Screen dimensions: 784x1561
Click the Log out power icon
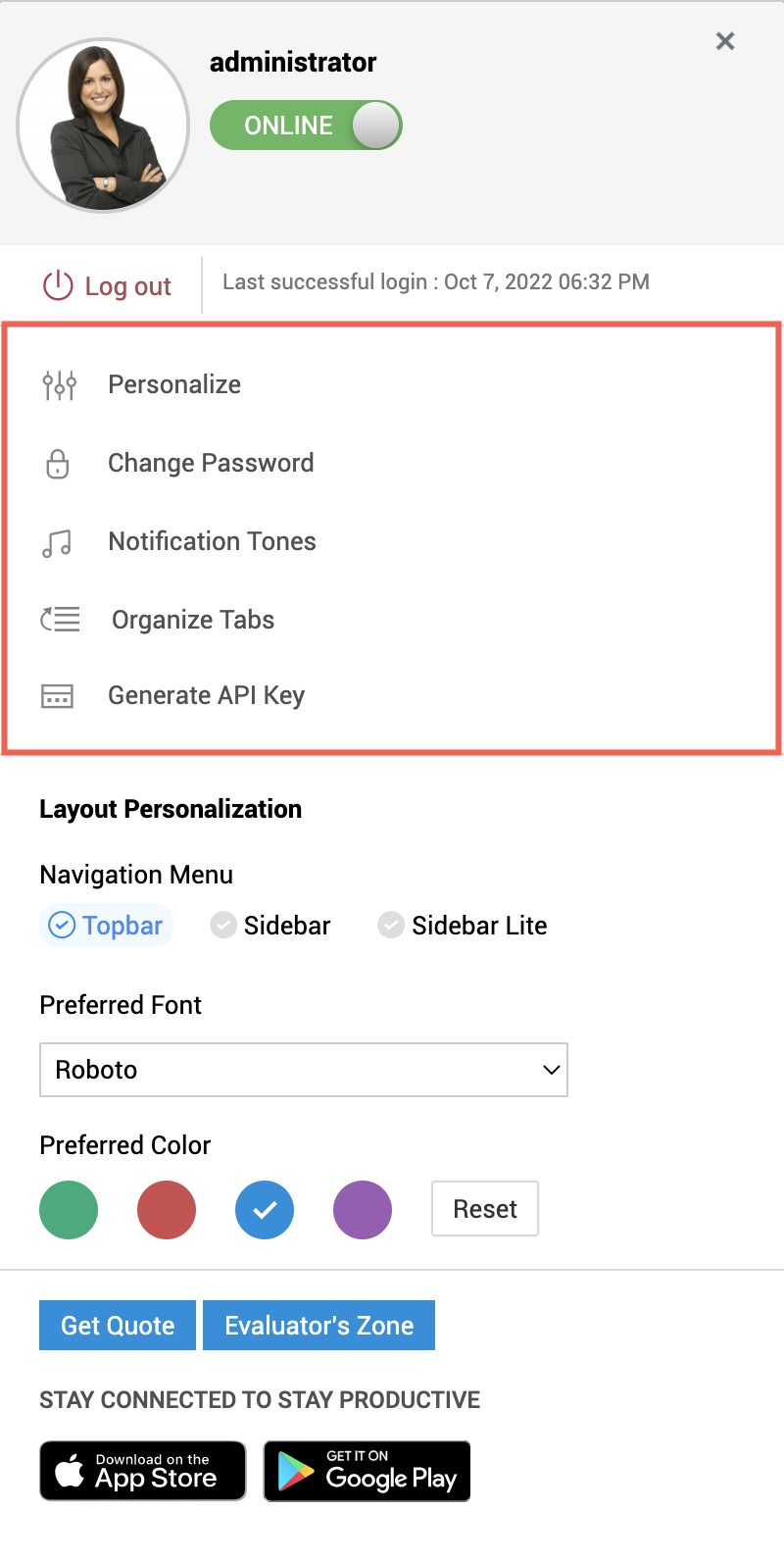58,285
